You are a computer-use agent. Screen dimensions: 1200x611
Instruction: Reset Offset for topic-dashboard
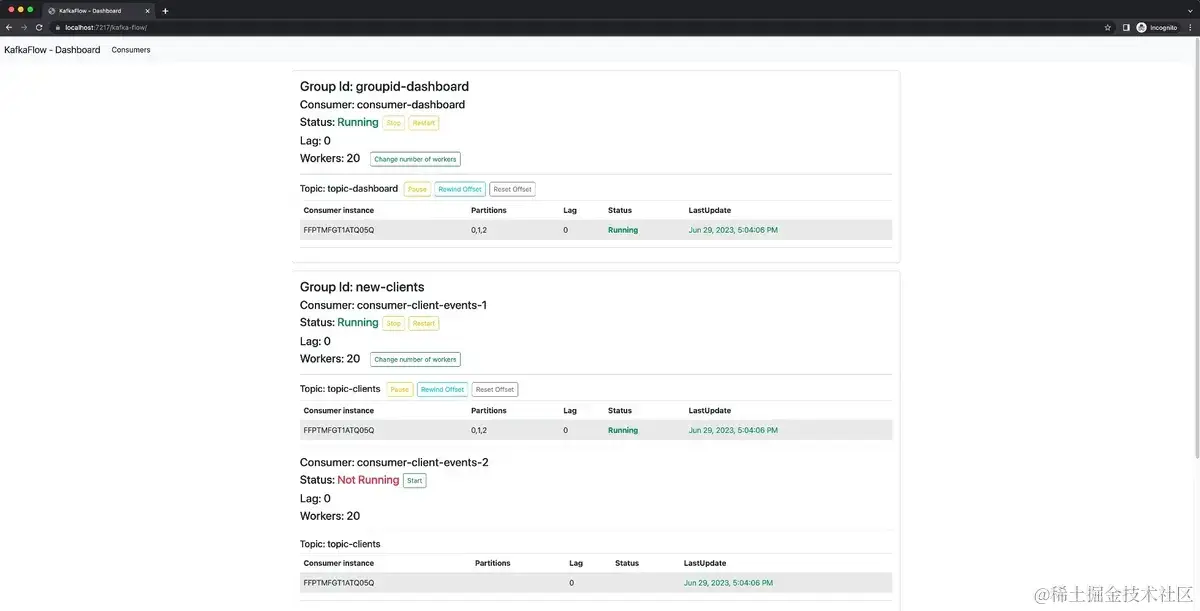(x=512, y=189)
